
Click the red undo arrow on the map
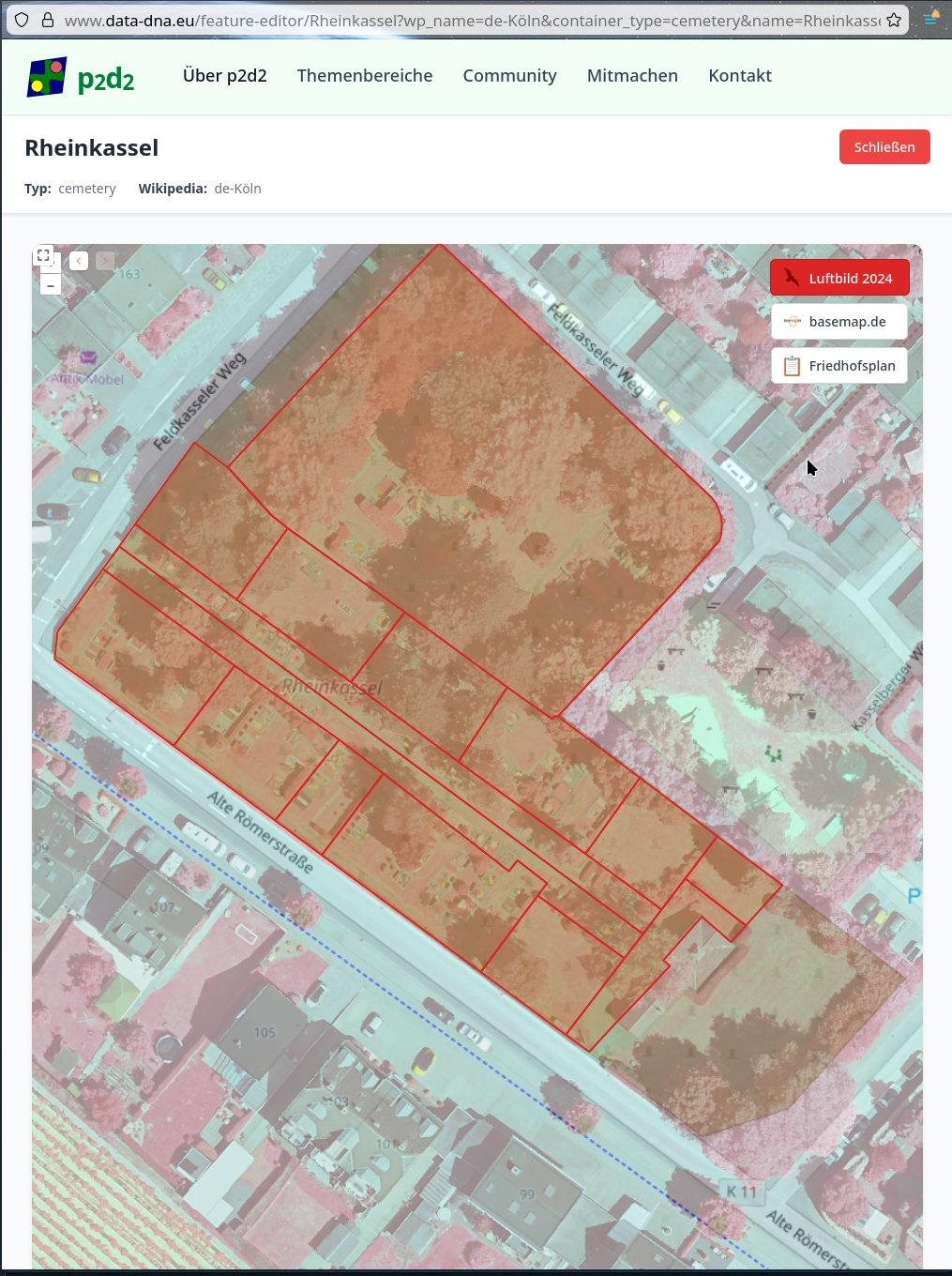click(79, 261)
